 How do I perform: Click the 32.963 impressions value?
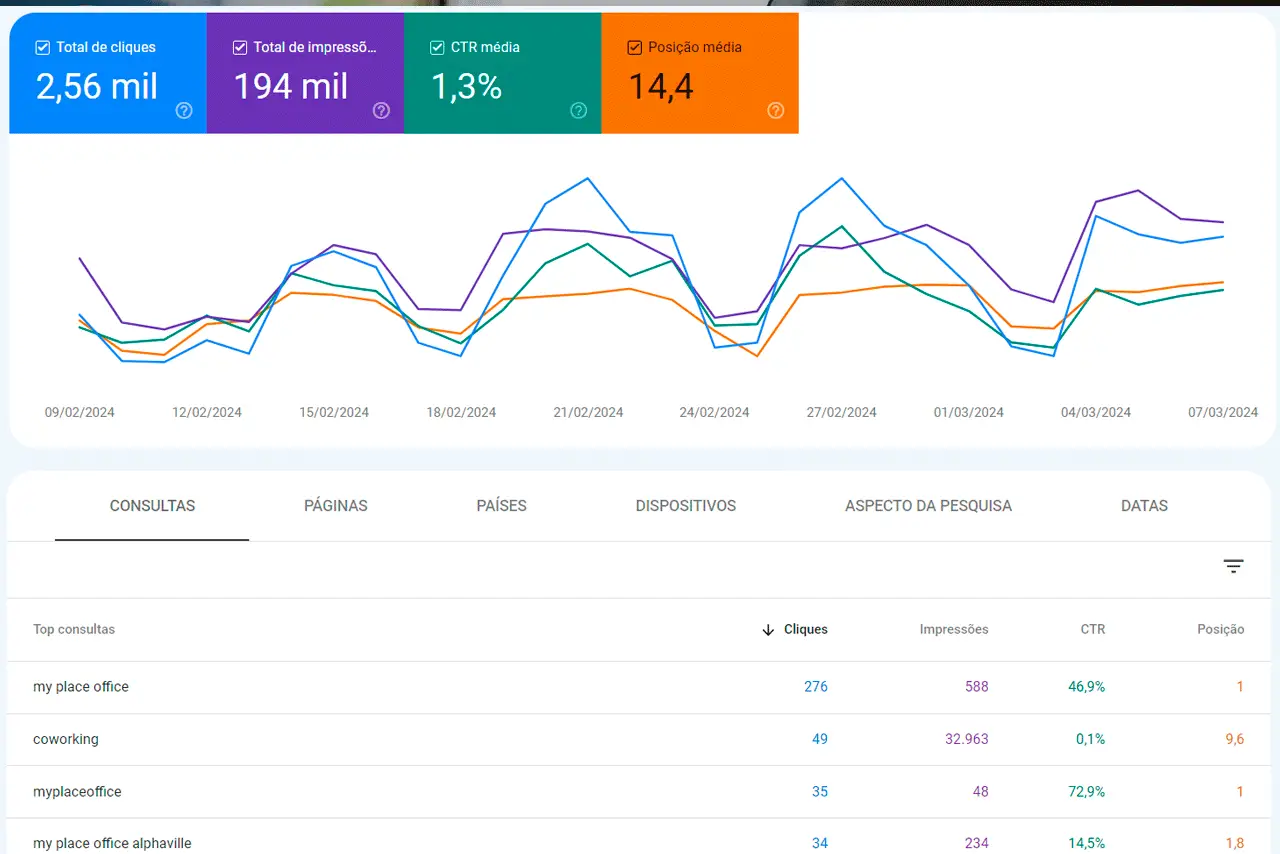[966, 739]
